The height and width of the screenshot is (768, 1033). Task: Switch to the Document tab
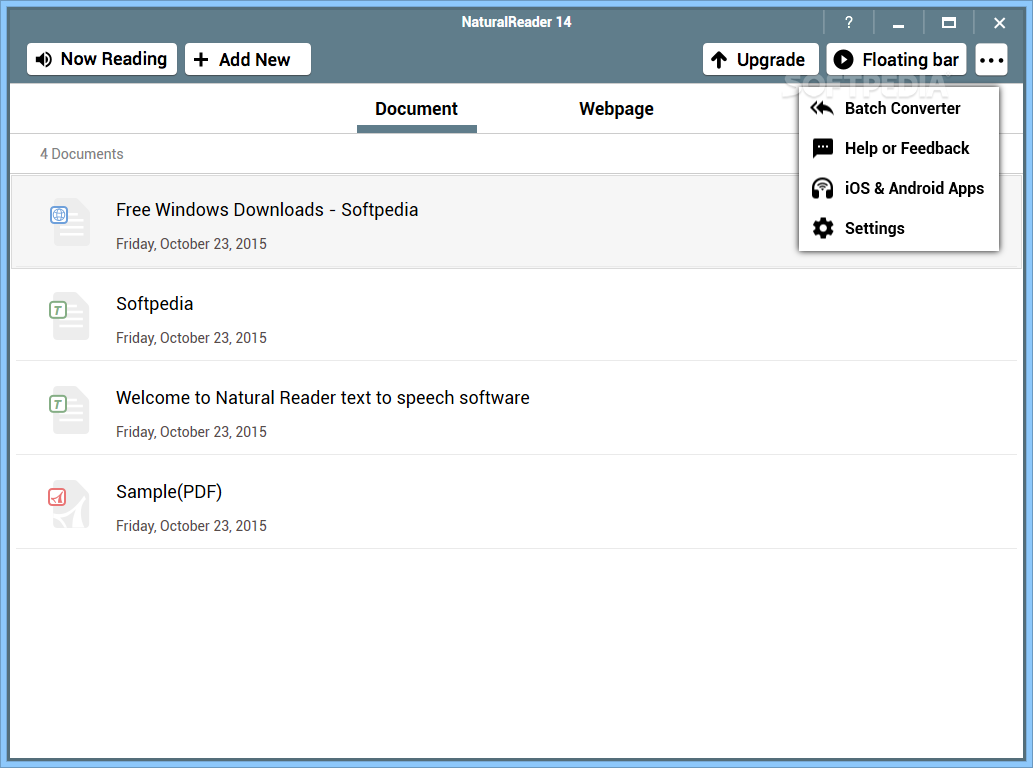(x=416, y=109)
